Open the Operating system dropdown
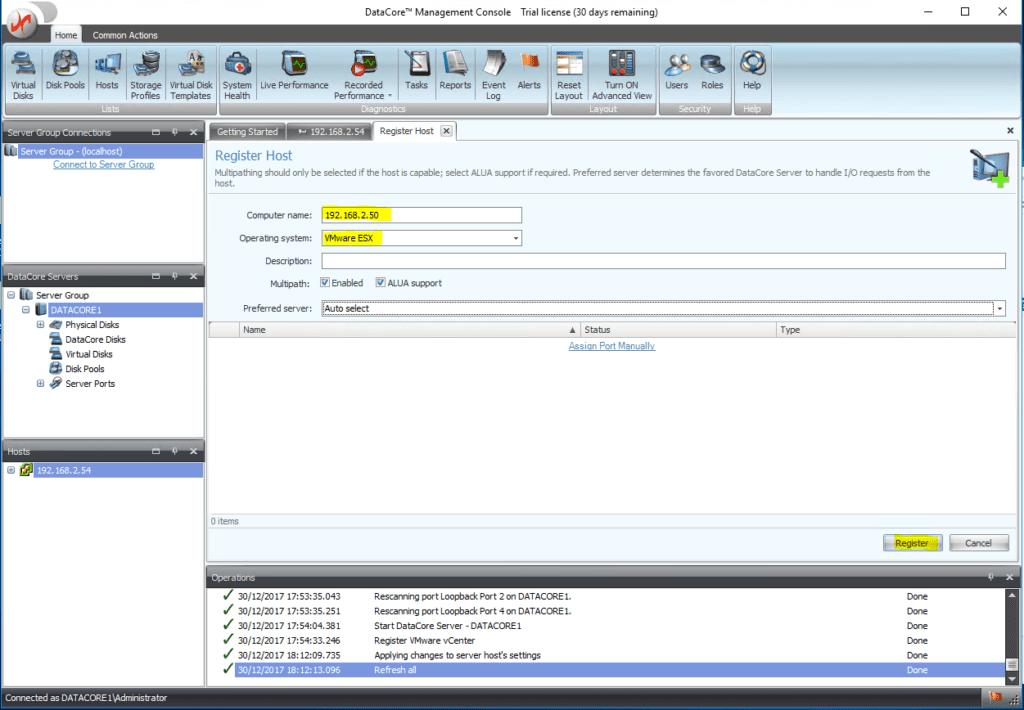Viewport: 1024px width, 710px height. pyautogui.click(x=517, y=238)
